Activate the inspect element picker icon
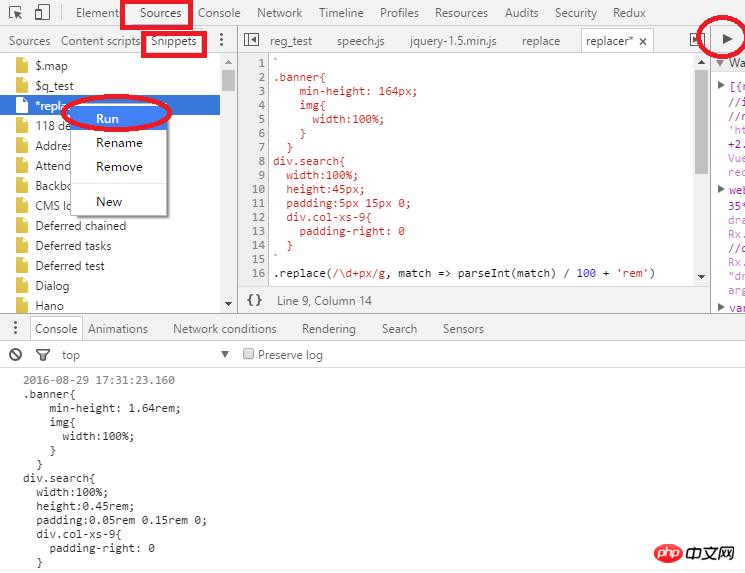 (16, 13)
